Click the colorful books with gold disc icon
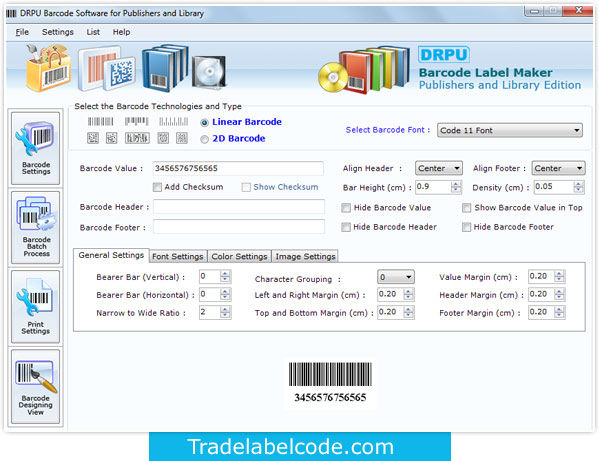This screenshot has height=461, width=599. pos(364,70)
